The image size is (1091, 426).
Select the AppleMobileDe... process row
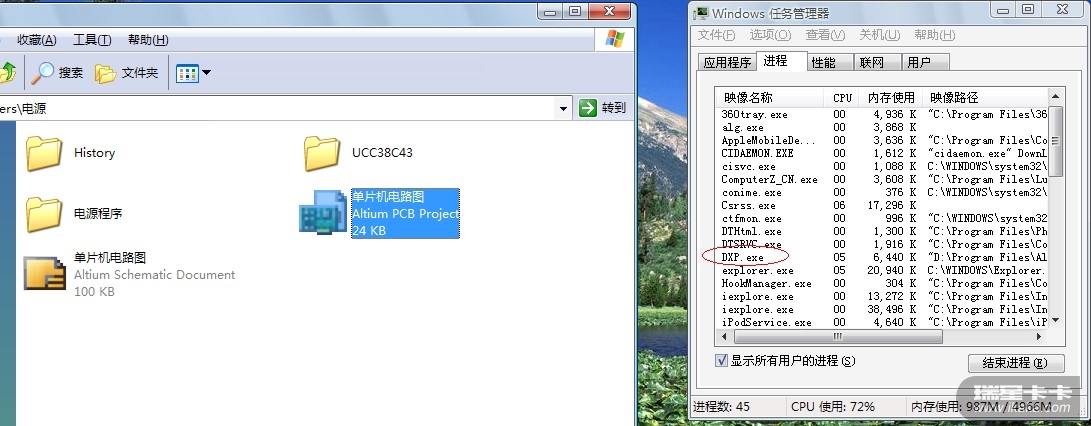click(882, 140)
